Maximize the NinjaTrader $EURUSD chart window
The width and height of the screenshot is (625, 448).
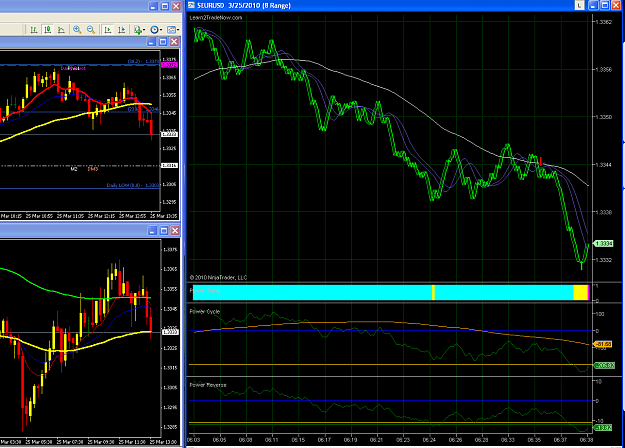(x=605, y=5)
